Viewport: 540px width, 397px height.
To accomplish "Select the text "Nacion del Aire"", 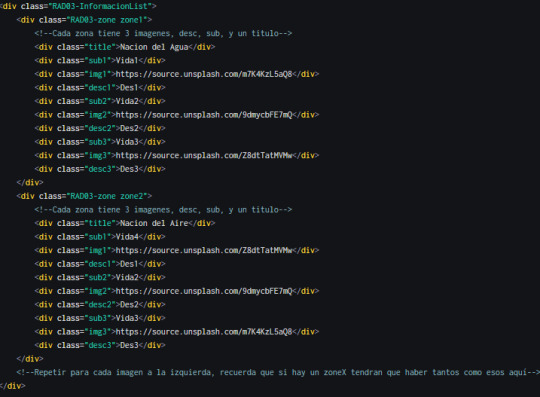I will tap(154, 223).
